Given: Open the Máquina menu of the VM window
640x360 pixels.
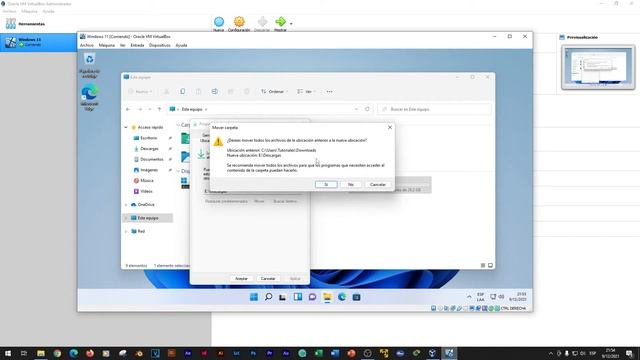Looking at the screenshot, I should (x=107, y=45).
